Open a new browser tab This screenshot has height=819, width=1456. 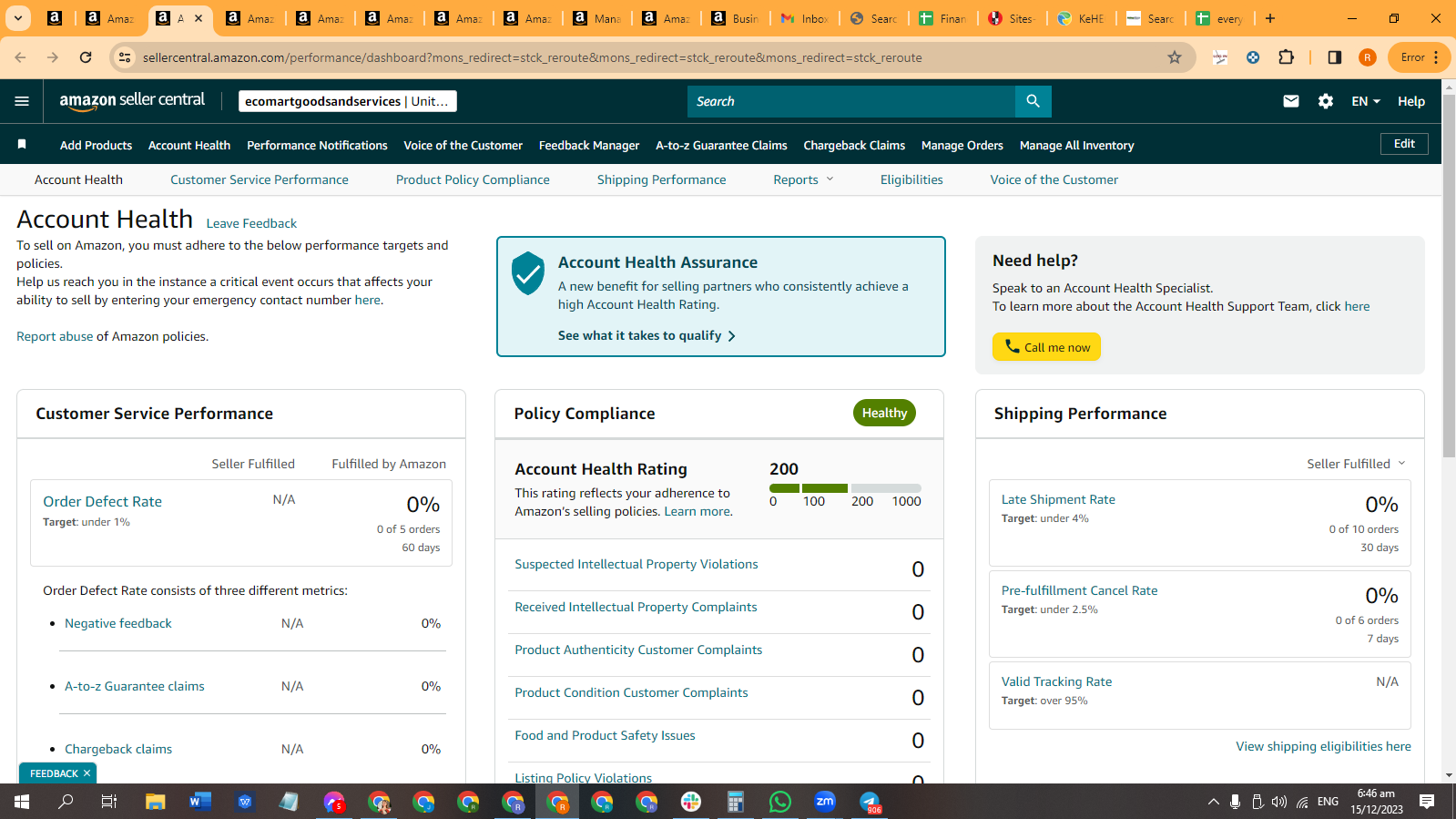click(x=1270, y=18)
